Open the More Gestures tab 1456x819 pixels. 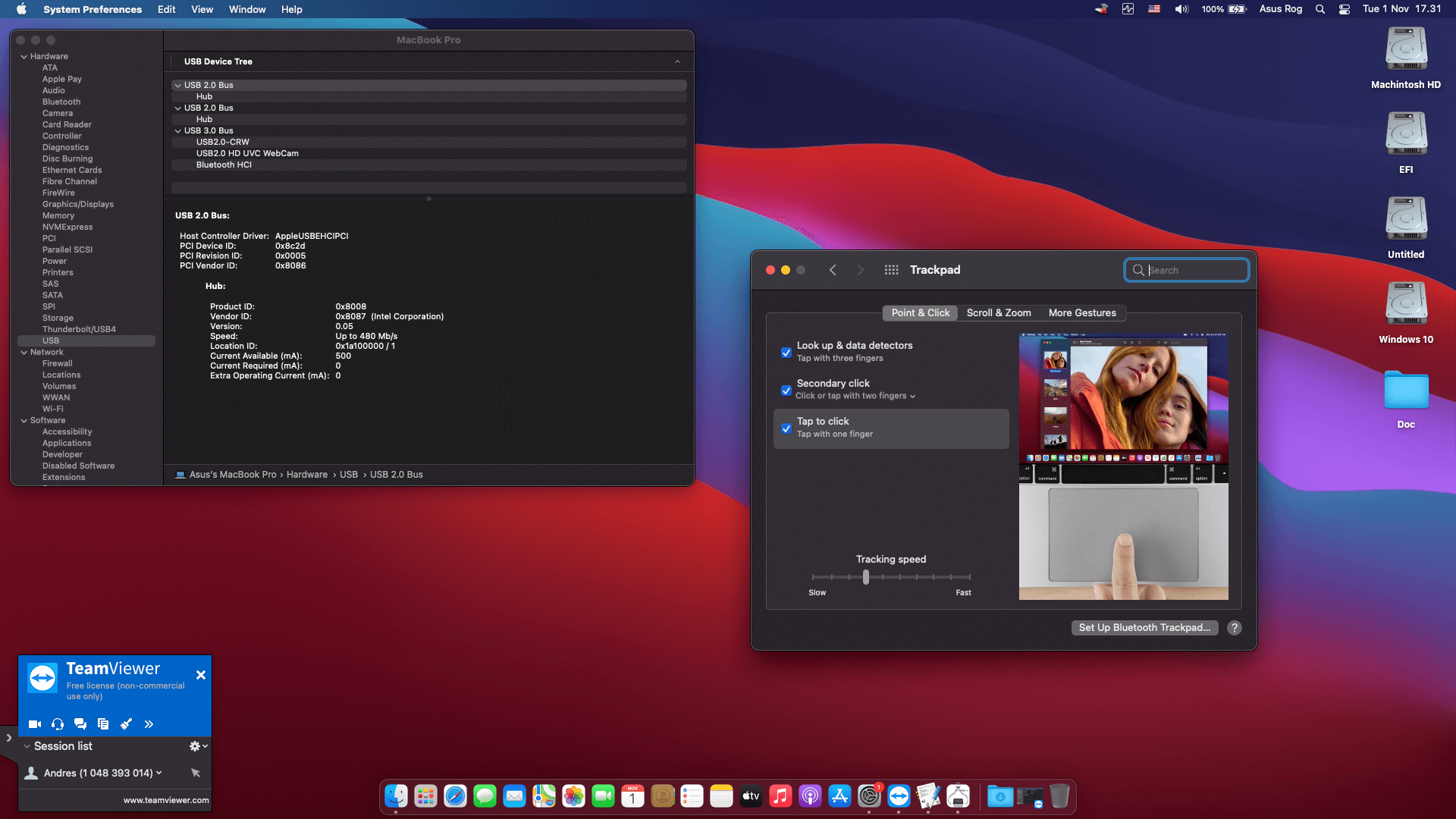pyautogui.click(x=1081, y=313)
